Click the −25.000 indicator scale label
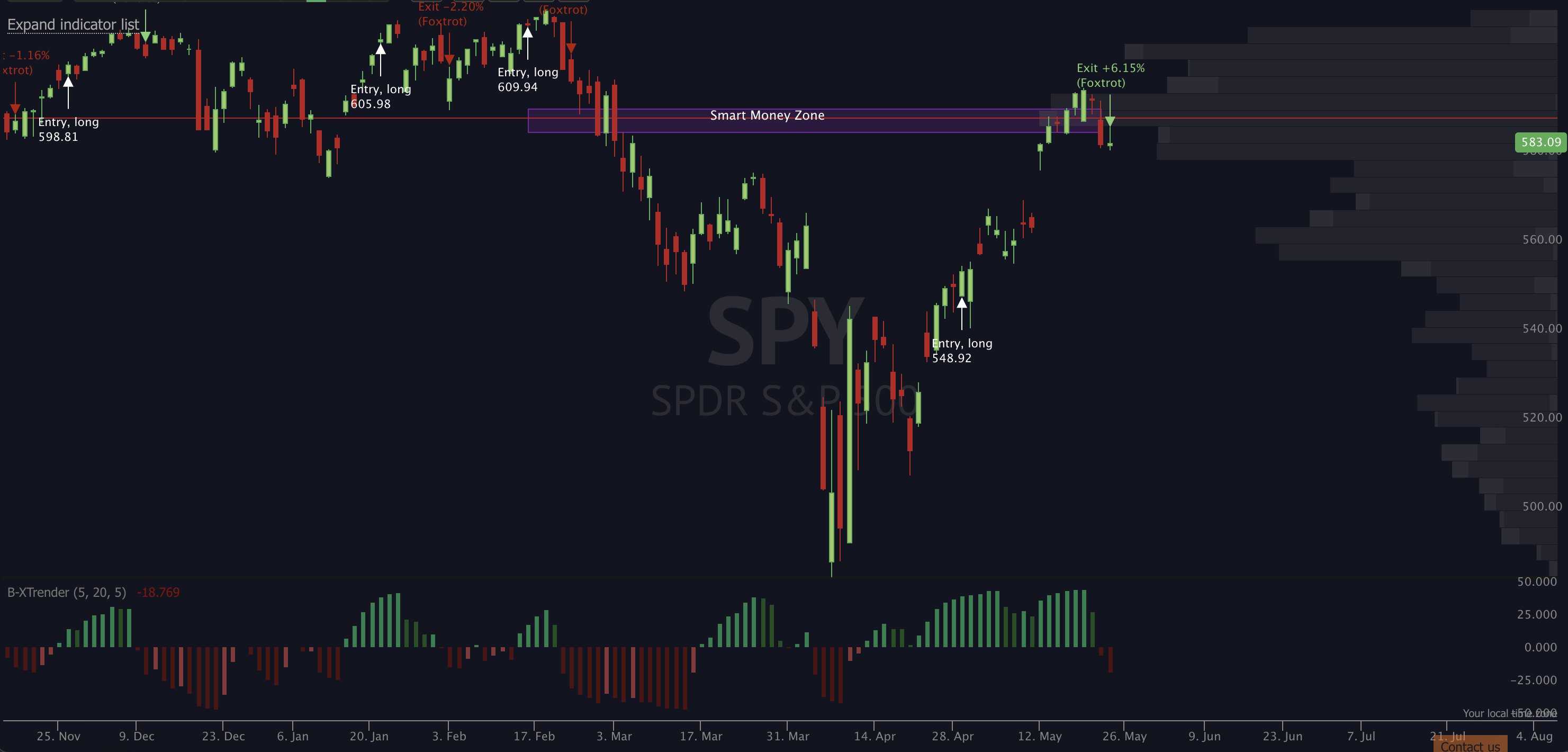The height and width of the screenshot is (752, 1568). pyautogui.click(x=1534, y=680)
